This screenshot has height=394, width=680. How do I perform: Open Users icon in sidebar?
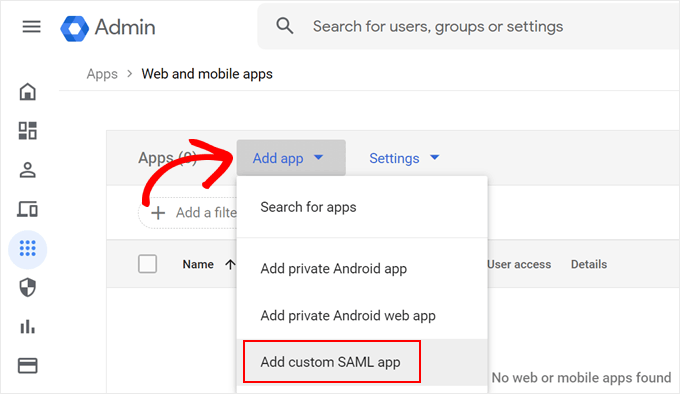click(27, 170)
